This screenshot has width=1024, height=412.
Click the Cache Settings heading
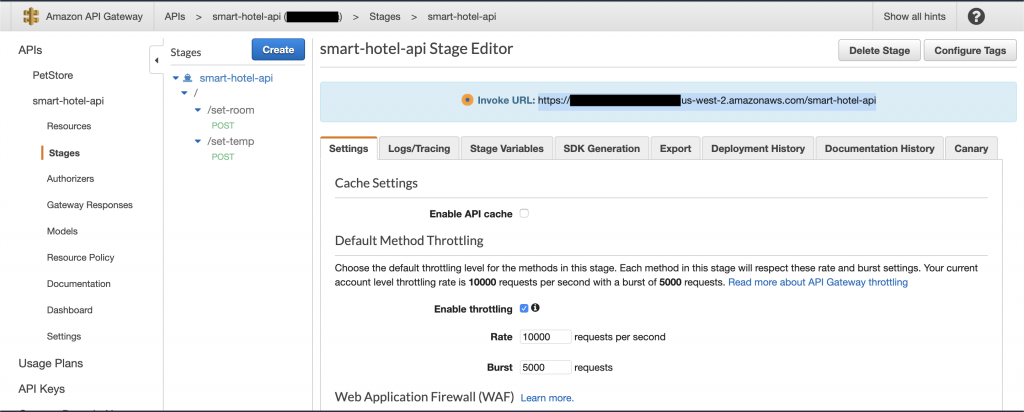[x=376, y=183]
